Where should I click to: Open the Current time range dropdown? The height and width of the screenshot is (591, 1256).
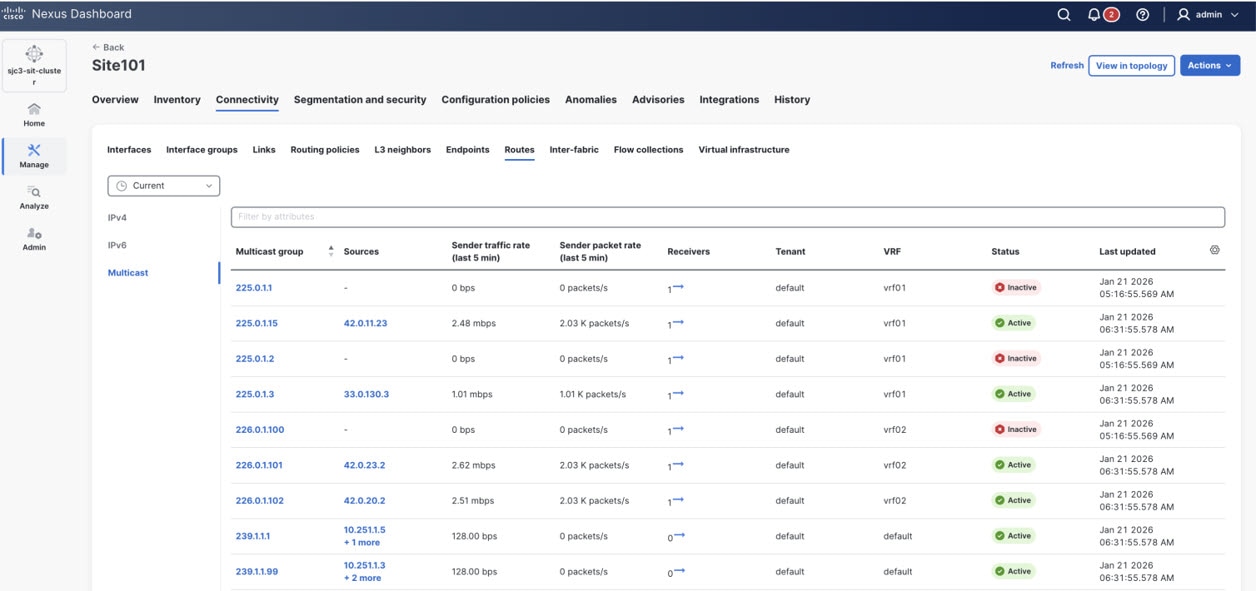pos(163,185)
